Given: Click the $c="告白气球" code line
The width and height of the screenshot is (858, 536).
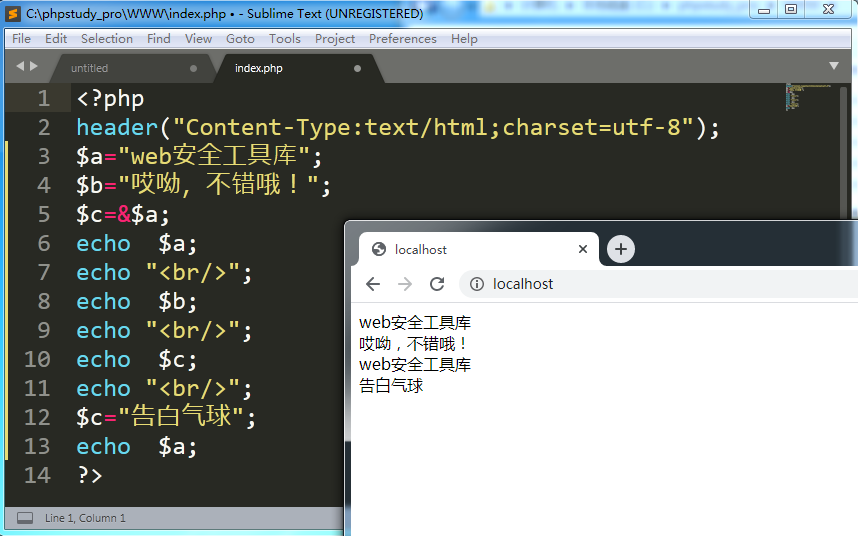Looking at the screenshot, I should 166,417.
